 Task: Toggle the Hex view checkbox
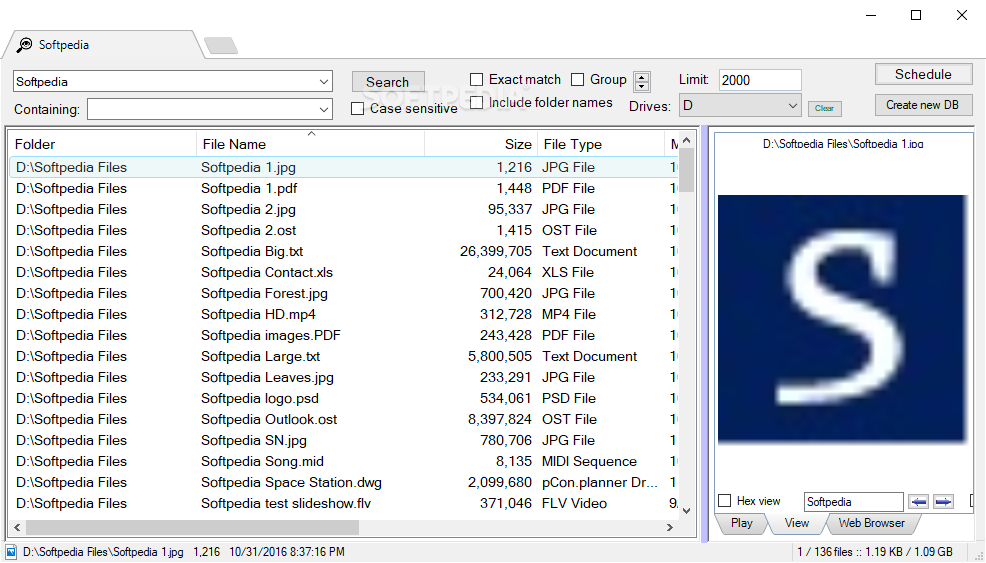(x=724, y=501)
